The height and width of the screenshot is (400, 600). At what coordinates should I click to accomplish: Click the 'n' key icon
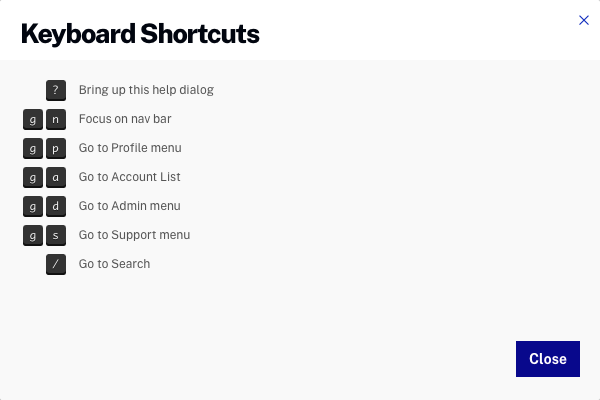click(x=56, y=119)
